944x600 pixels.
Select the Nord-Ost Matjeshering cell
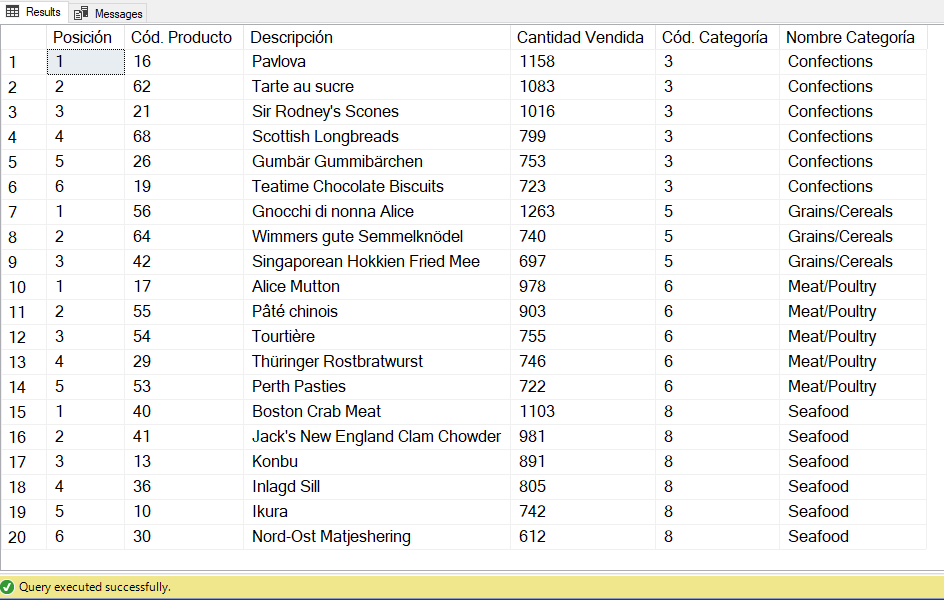[x=377, y=536]
